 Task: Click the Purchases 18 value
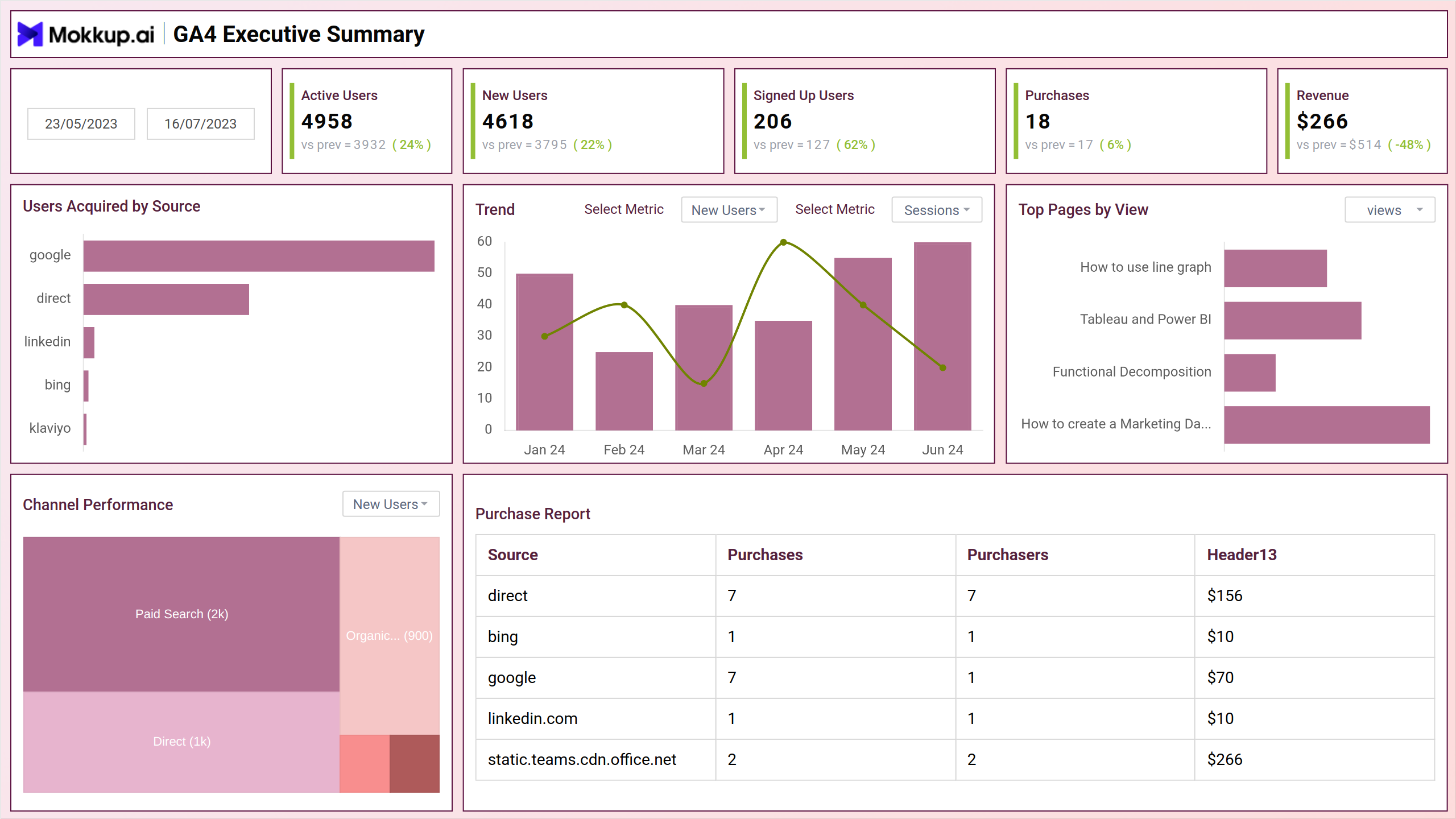(x=1037, y=121)
